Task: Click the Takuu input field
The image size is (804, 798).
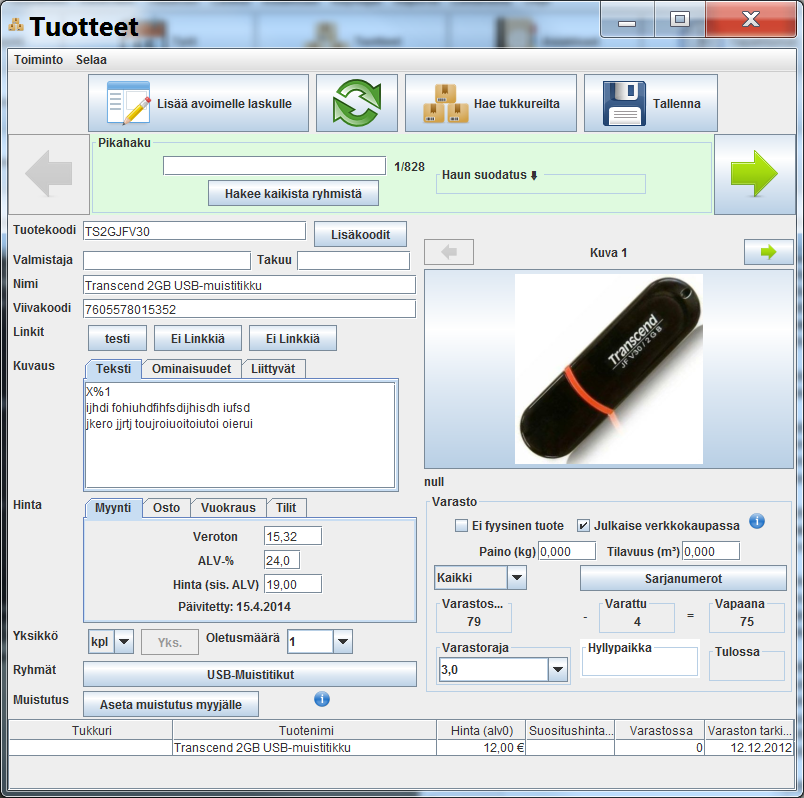Action: [x=354, y=261]
